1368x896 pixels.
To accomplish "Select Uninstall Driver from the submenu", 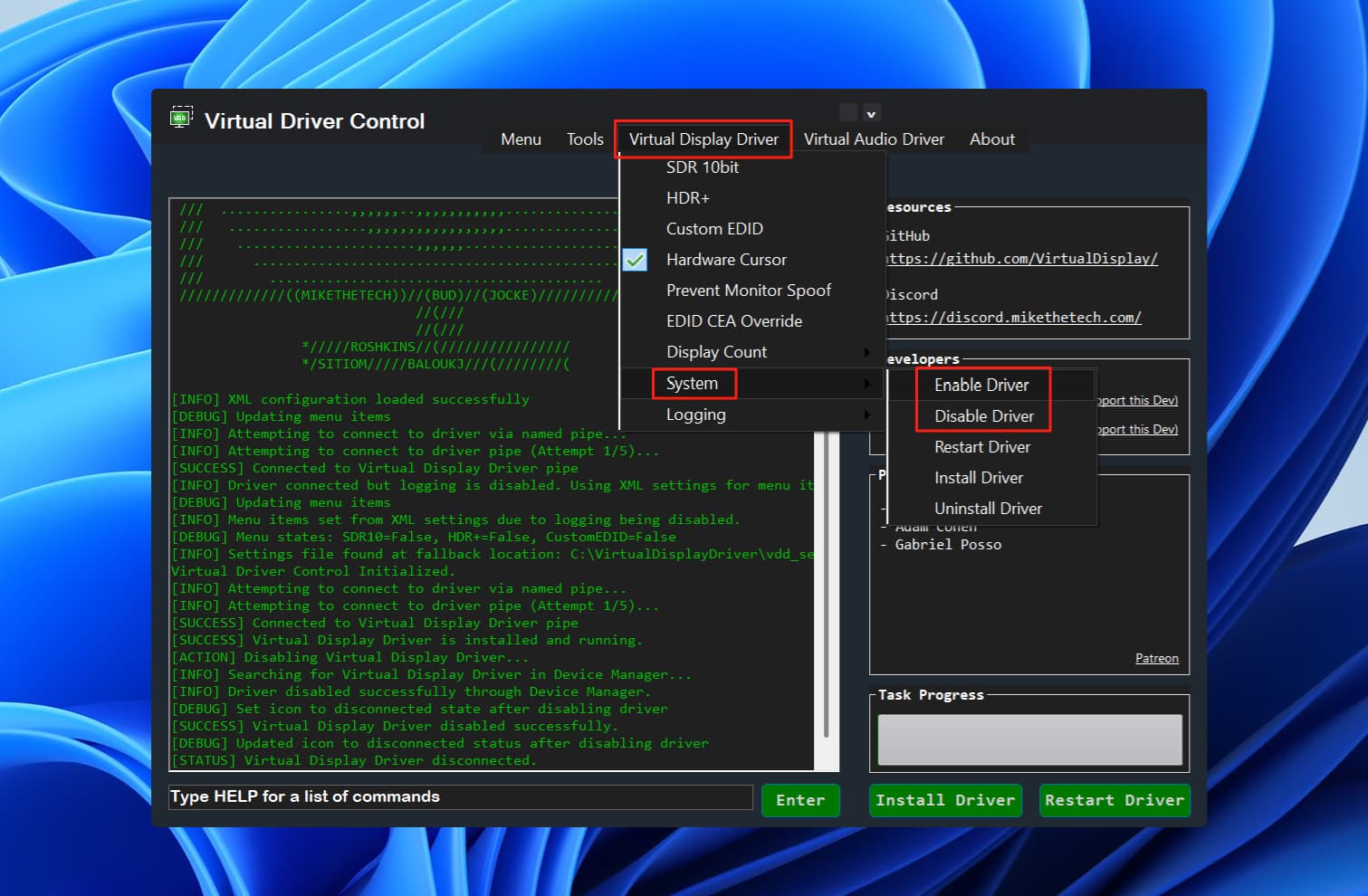I will (x=988, y=509).
